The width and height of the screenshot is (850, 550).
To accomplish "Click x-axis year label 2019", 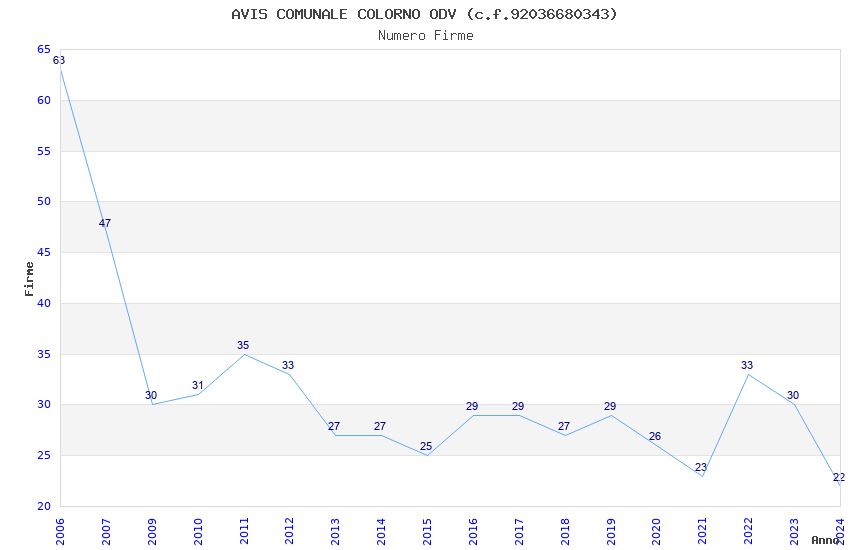I will [x=611, y=531].
